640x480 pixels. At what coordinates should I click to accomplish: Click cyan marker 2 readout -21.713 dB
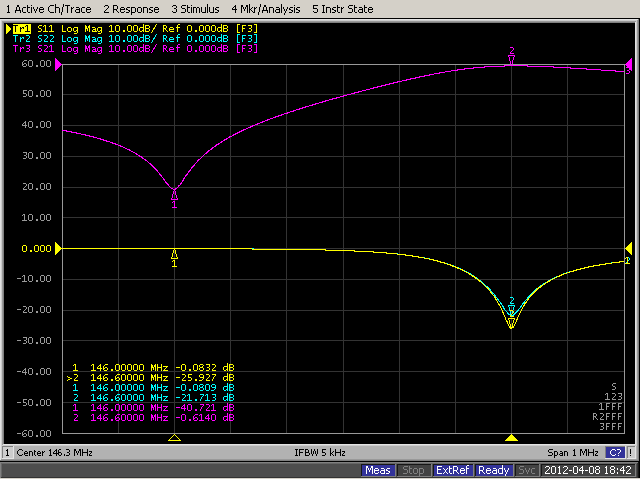coord(153,398)
